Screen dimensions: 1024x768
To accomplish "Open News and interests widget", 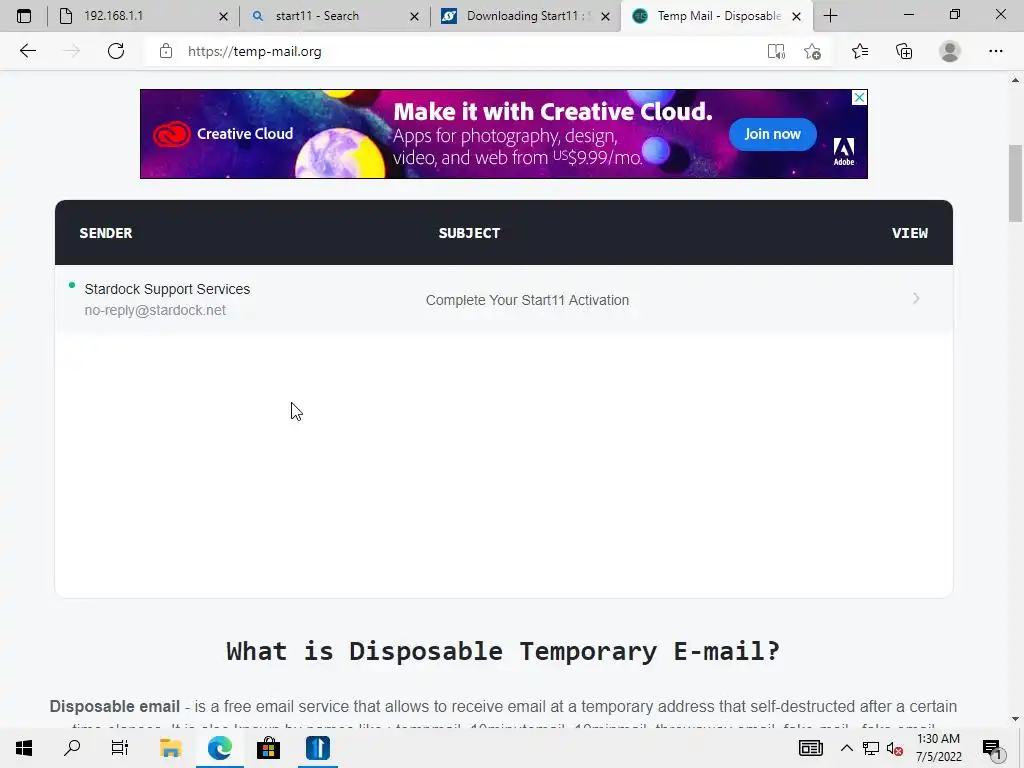I will click(810, 748).
